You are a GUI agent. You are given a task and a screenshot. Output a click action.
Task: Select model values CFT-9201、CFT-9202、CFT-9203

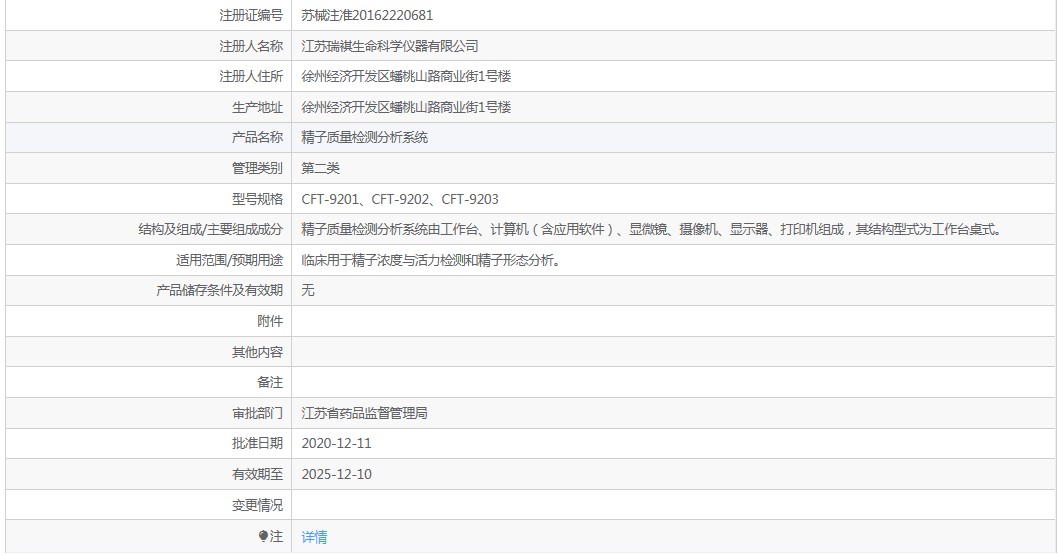point(400,199)
